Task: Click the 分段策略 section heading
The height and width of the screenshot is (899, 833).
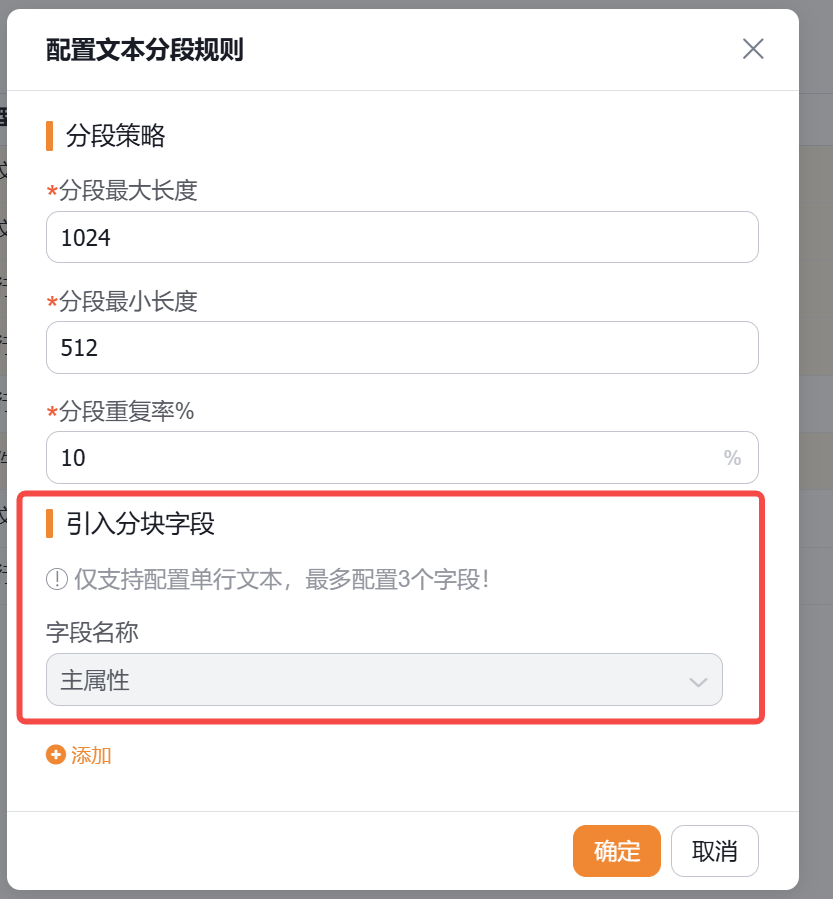Action: click(115, 135)
